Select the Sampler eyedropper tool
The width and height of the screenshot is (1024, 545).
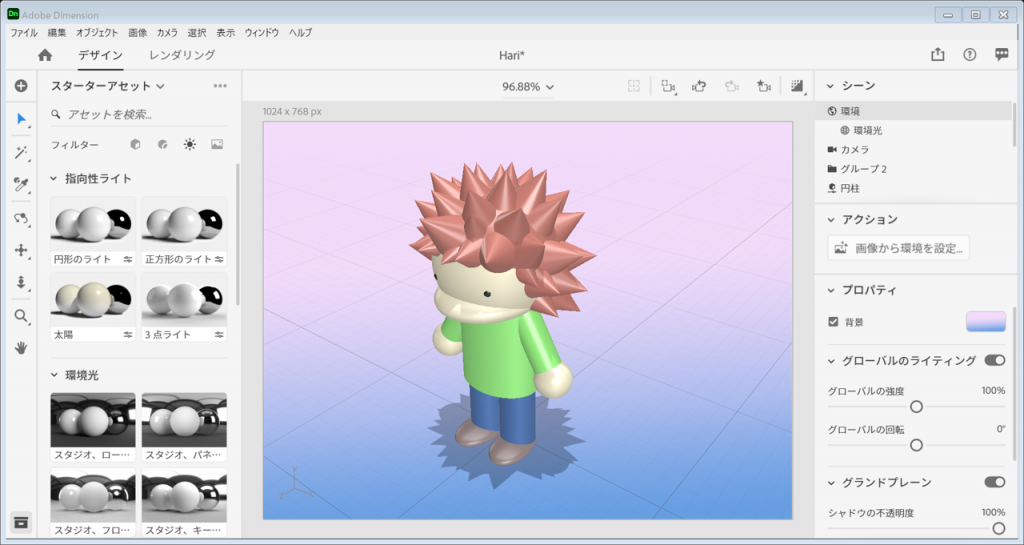(20, 185)
